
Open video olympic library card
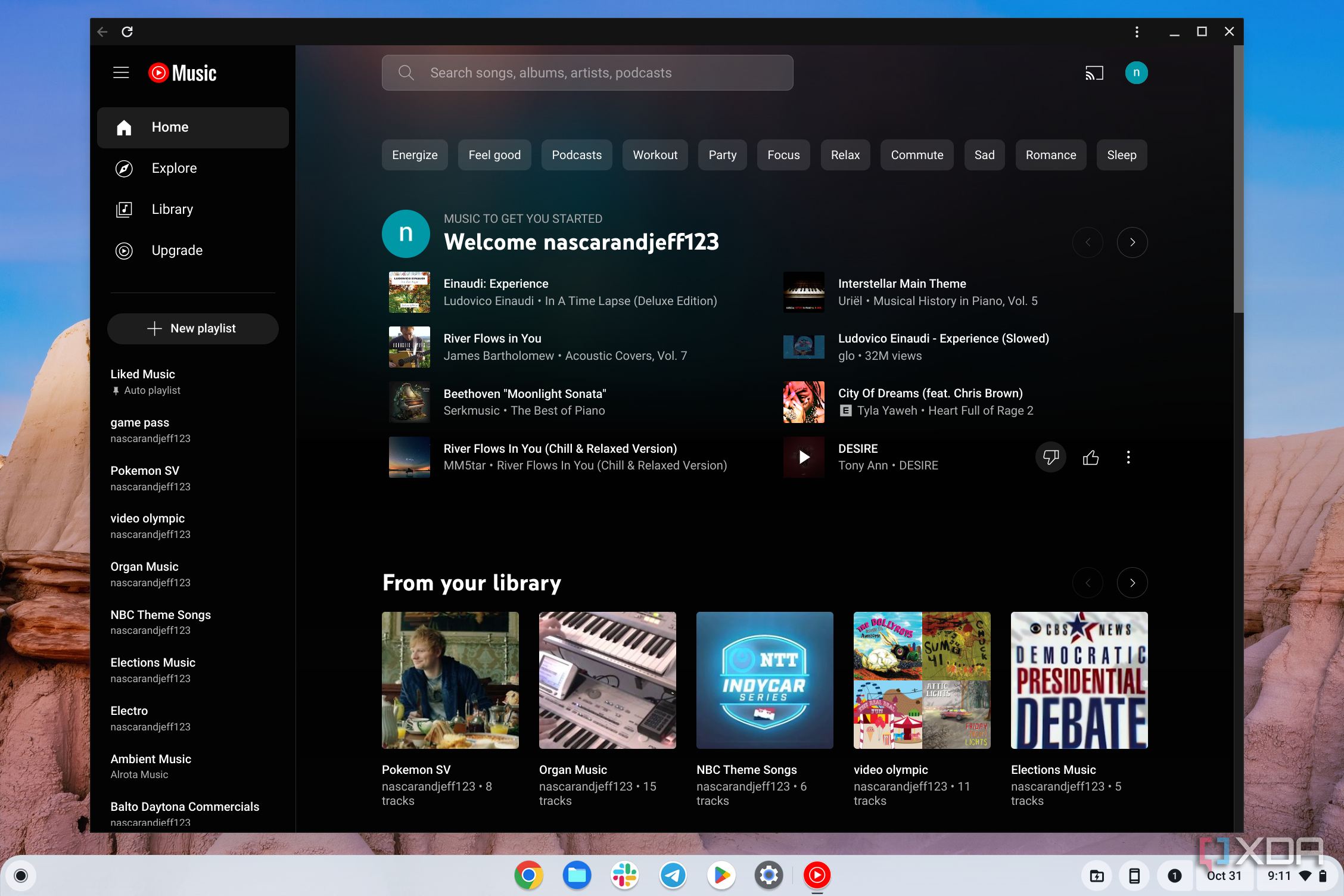click(922, 680)
